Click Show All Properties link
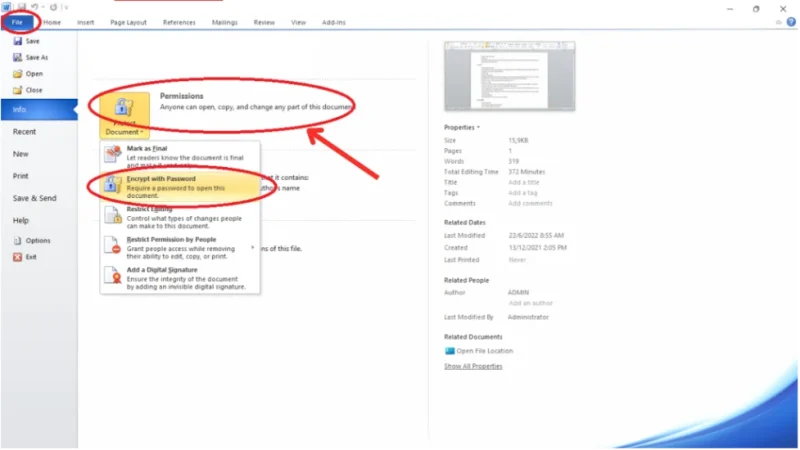The image size is (800, 450). click(473, 366)
